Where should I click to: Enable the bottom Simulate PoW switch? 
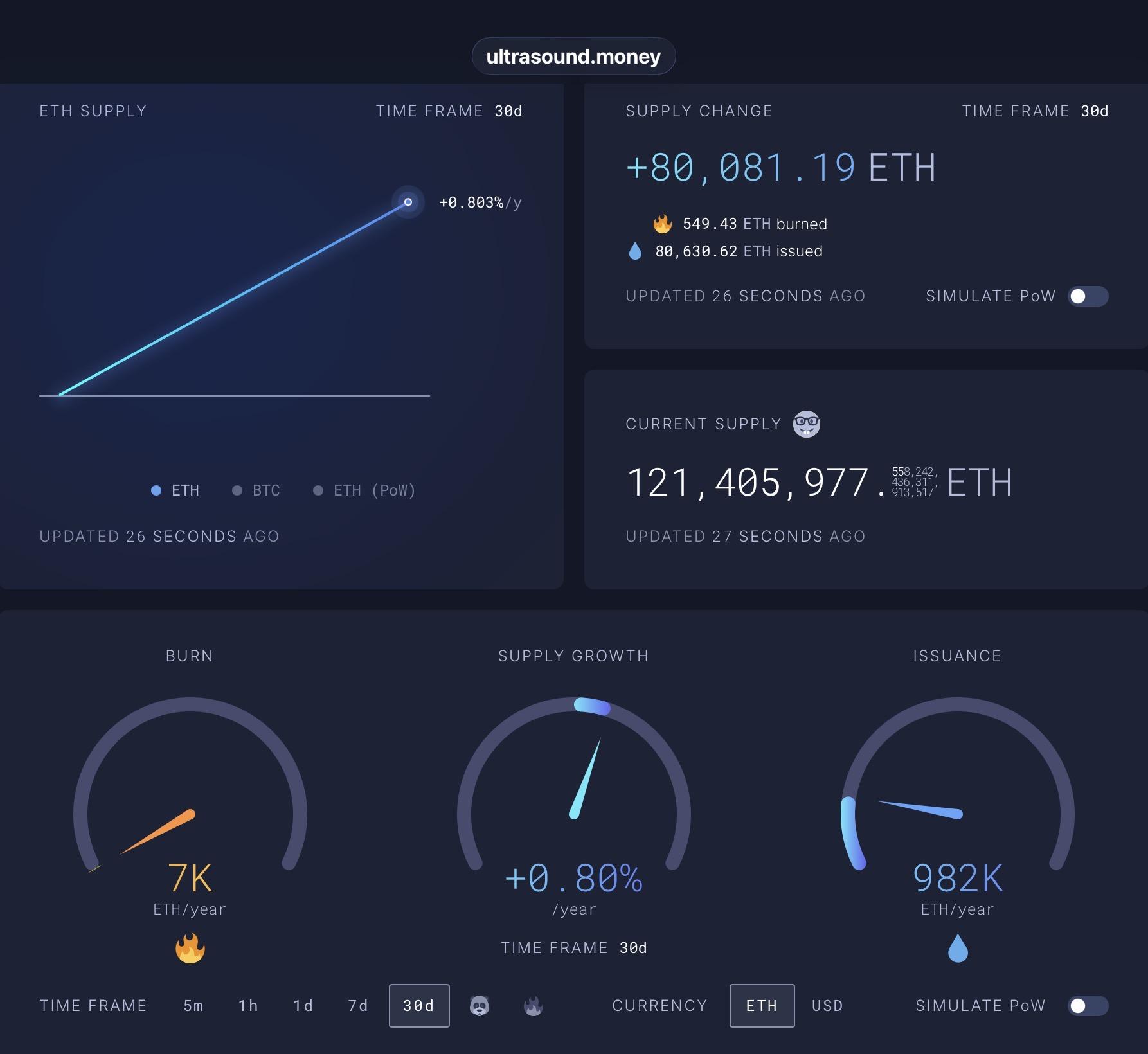pos(1088,1006)
